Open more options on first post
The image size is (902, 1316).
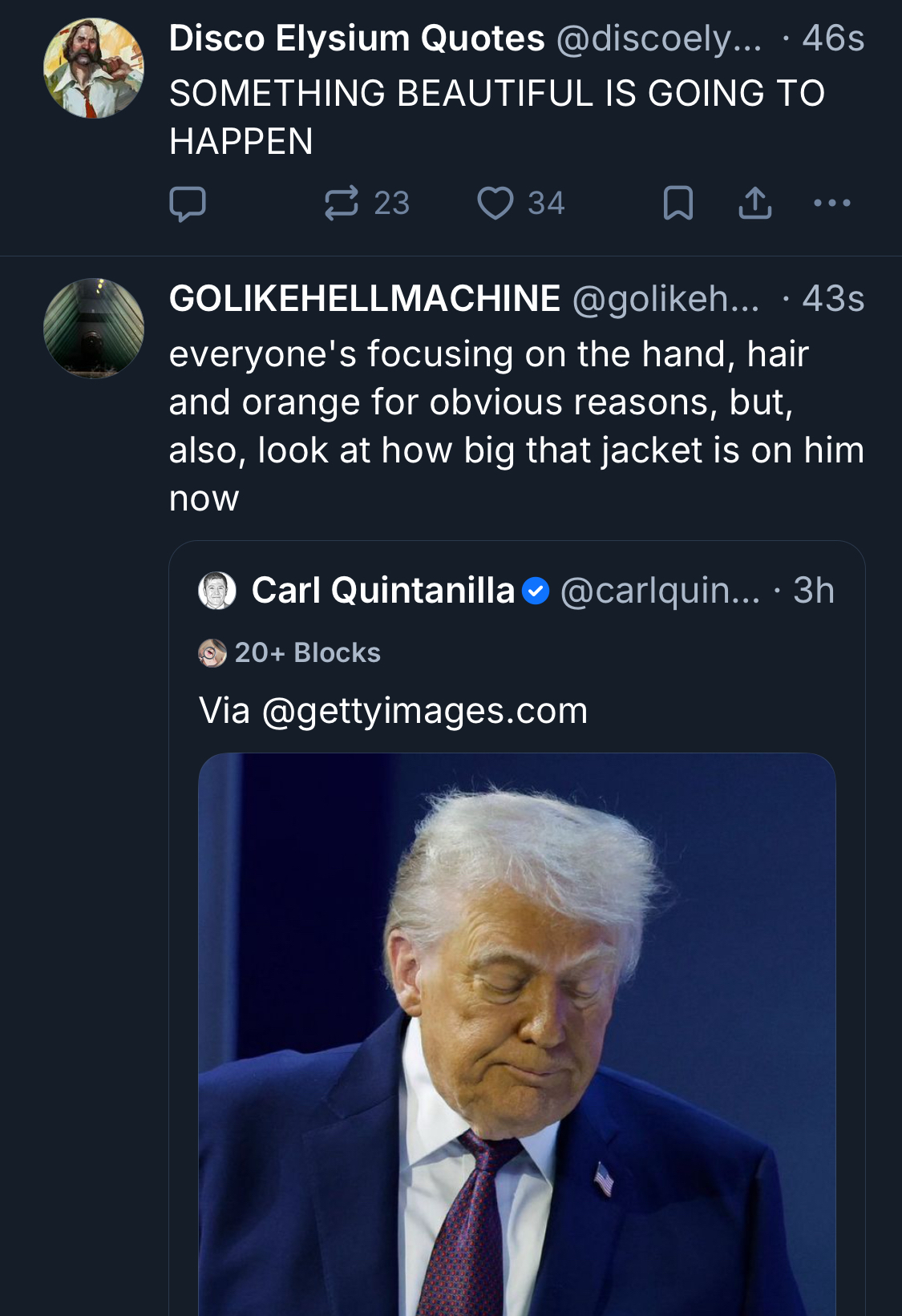click(831, 204)
